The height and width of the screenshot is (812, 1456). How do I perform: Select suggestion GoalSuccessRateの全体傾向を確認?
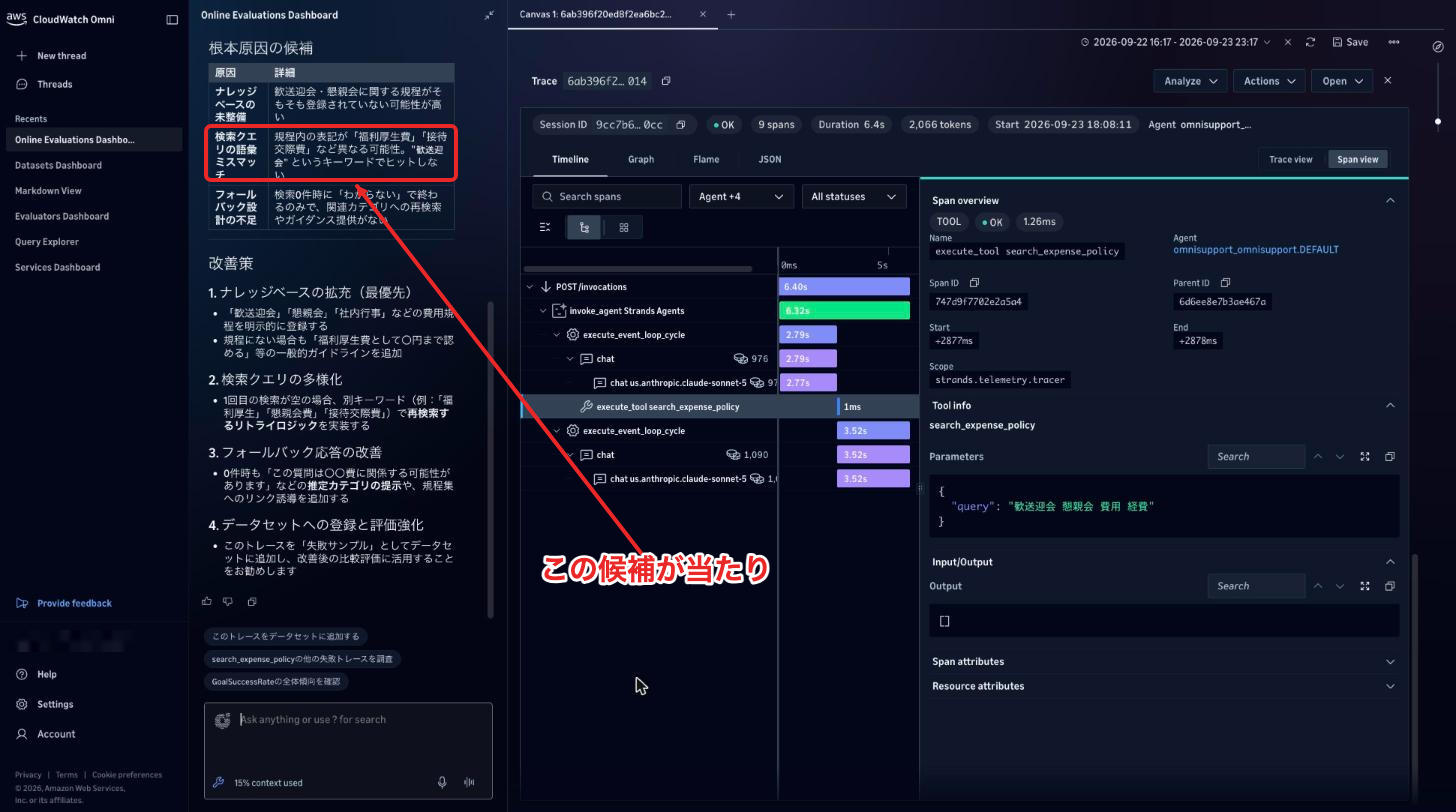tap(276, 681)
